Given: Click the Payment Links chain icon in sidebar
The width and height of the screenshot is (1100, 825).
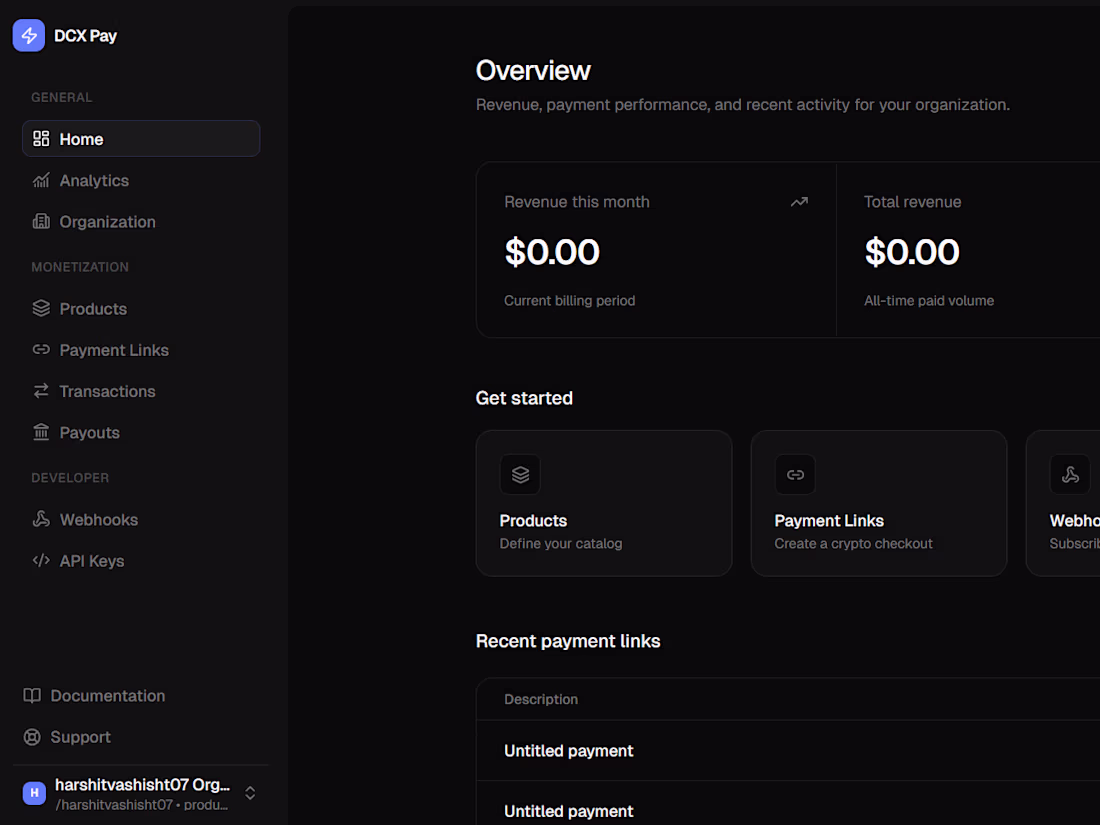Looking at the screenshot, I should [41, 349].
